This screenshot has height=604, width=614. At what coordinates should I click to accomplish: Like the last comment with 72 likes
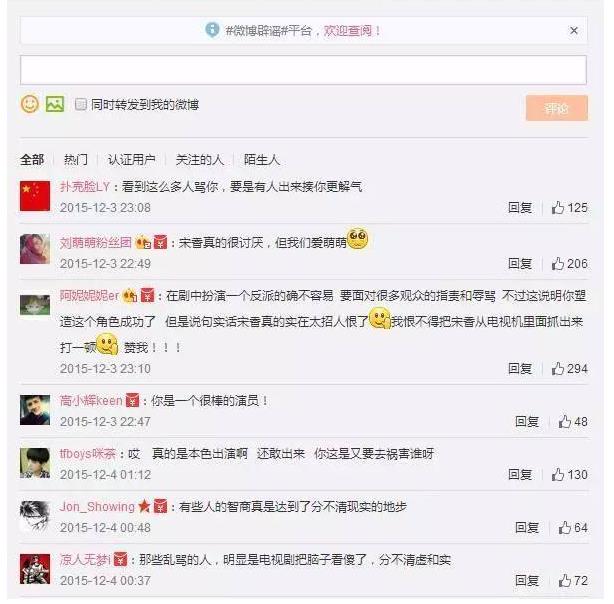tap(565, 580)
